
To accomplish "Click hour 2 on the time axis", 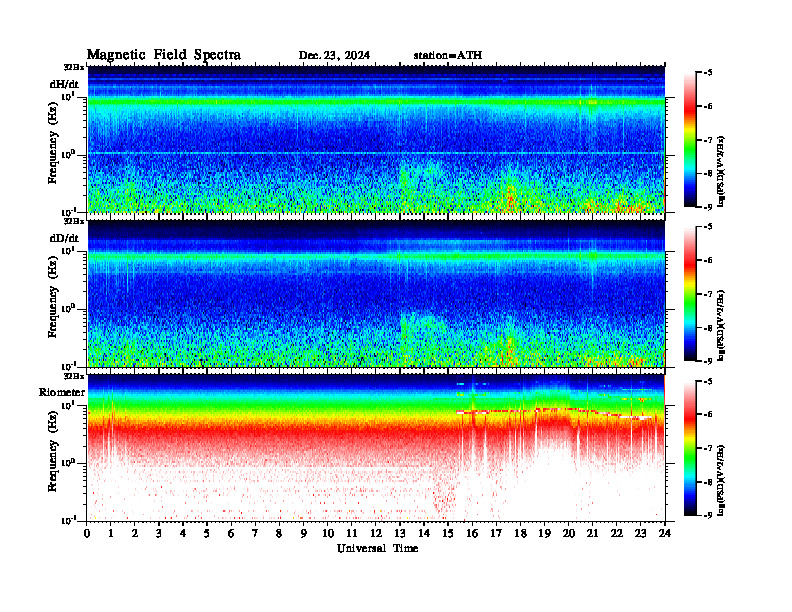I will 135,533.
